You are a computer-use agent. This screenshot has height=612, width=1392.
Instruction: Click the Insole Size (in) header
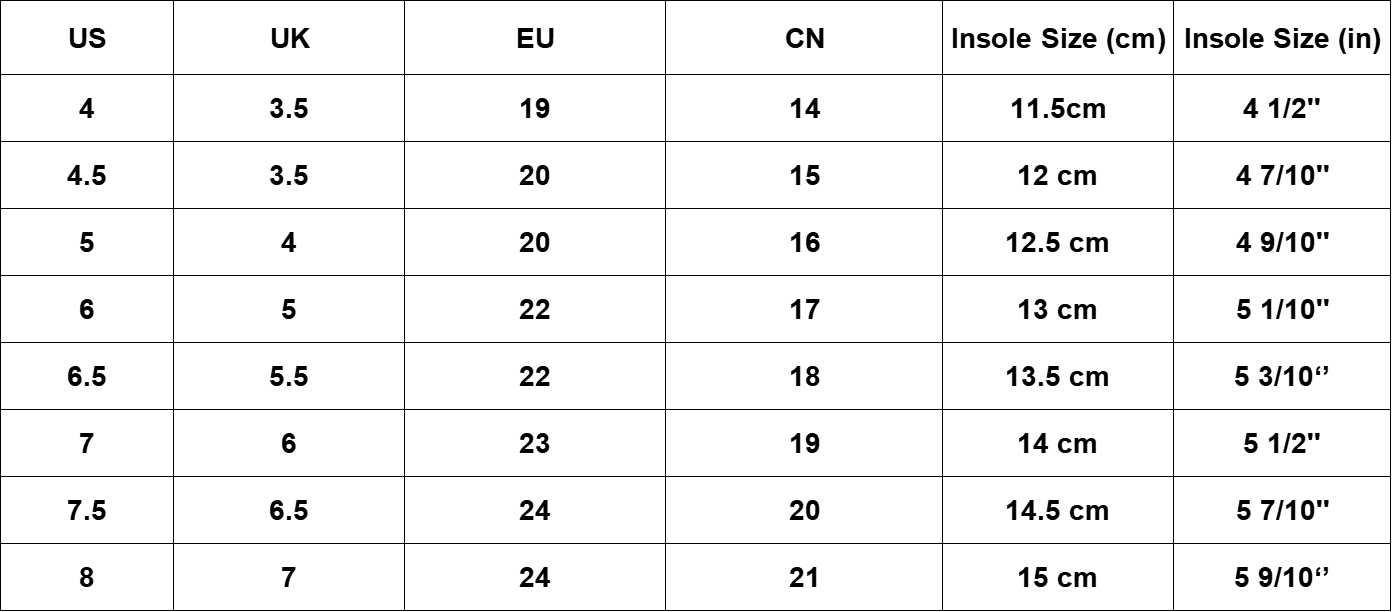coord(1283,40)
